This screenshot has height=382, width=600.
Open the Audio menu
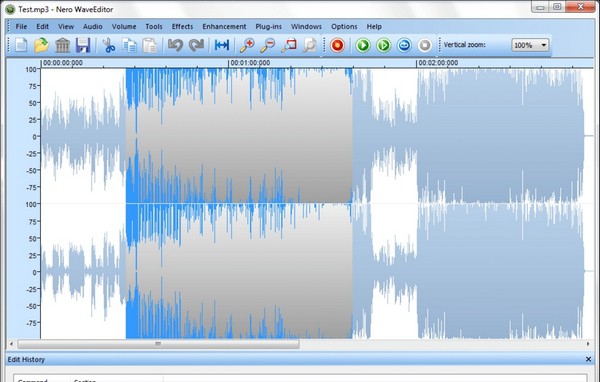click(x=93, y=26)
